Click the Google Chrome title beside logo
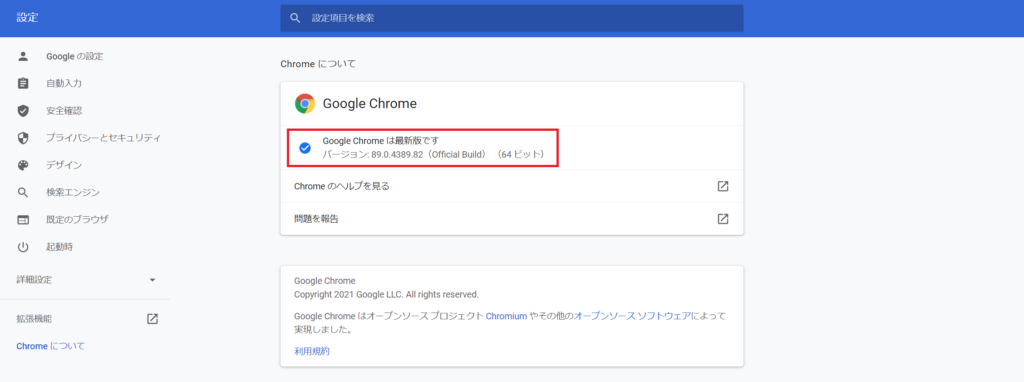 [370, 103]
